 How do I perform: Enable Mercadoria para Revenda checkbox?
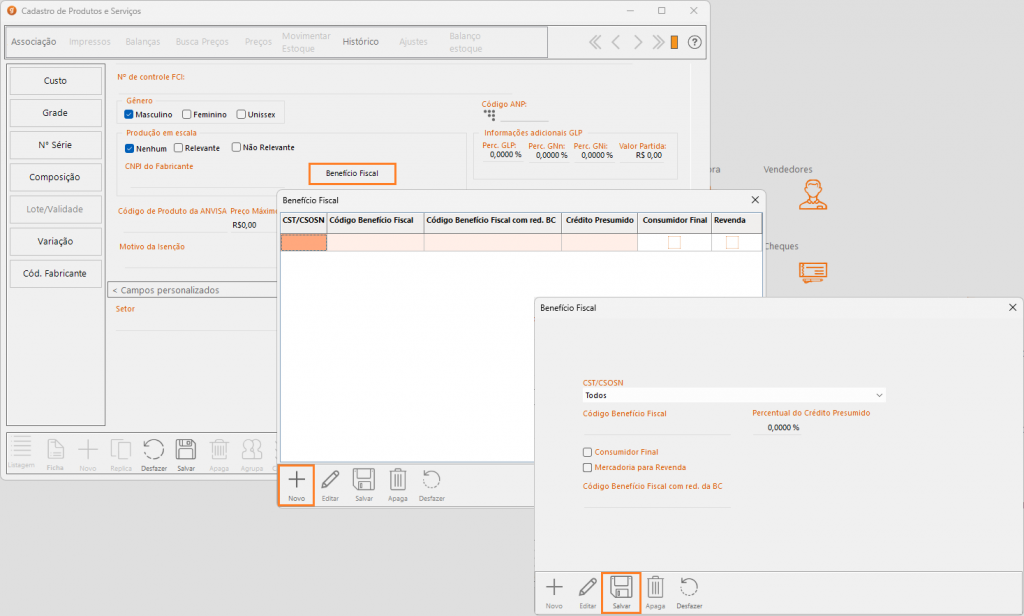[x=587, y=467]
